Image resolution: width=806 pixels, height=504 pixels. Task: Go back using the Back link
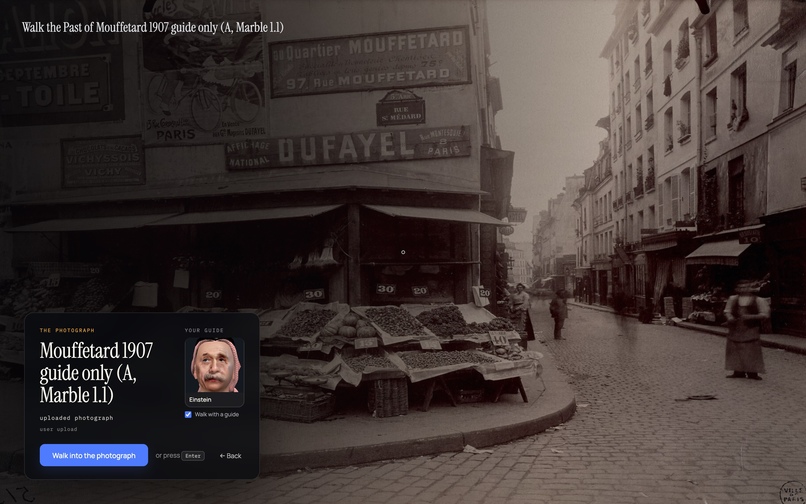230,456
